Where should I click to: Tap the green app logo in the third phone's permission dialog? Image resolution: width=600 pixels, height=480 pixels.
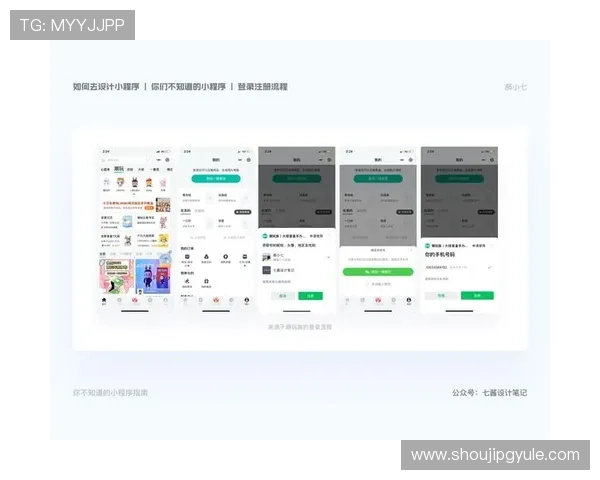tap(265, 236)
